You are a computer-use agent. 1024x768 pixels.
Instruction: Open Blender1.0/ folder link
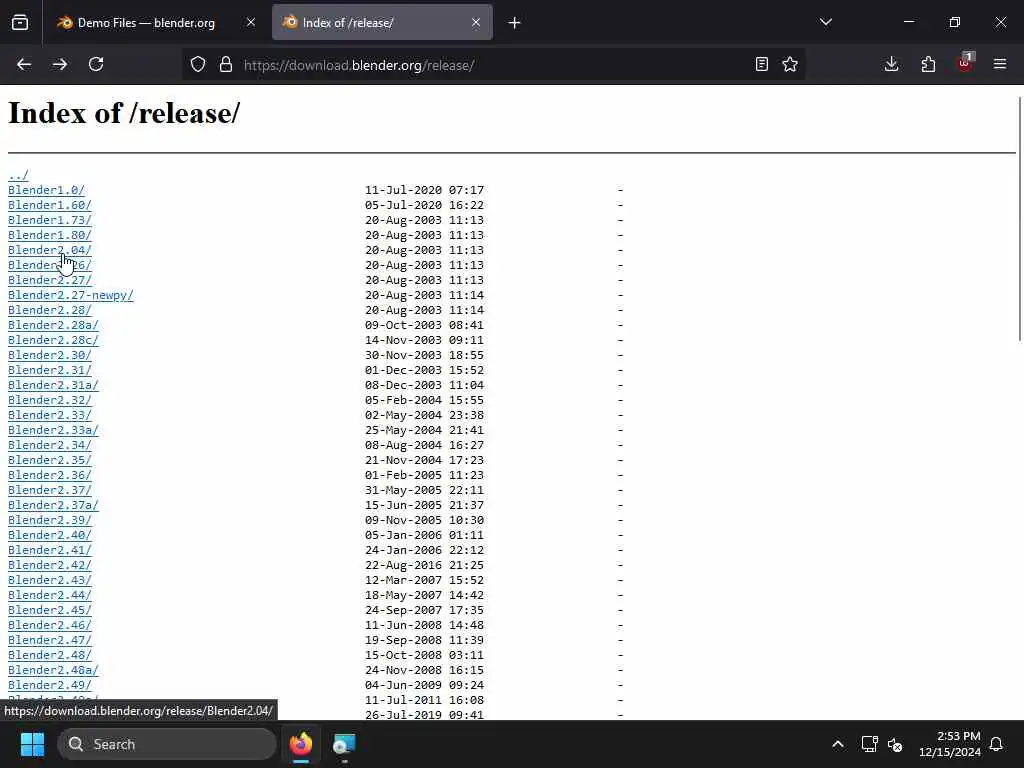coord(46,190)
